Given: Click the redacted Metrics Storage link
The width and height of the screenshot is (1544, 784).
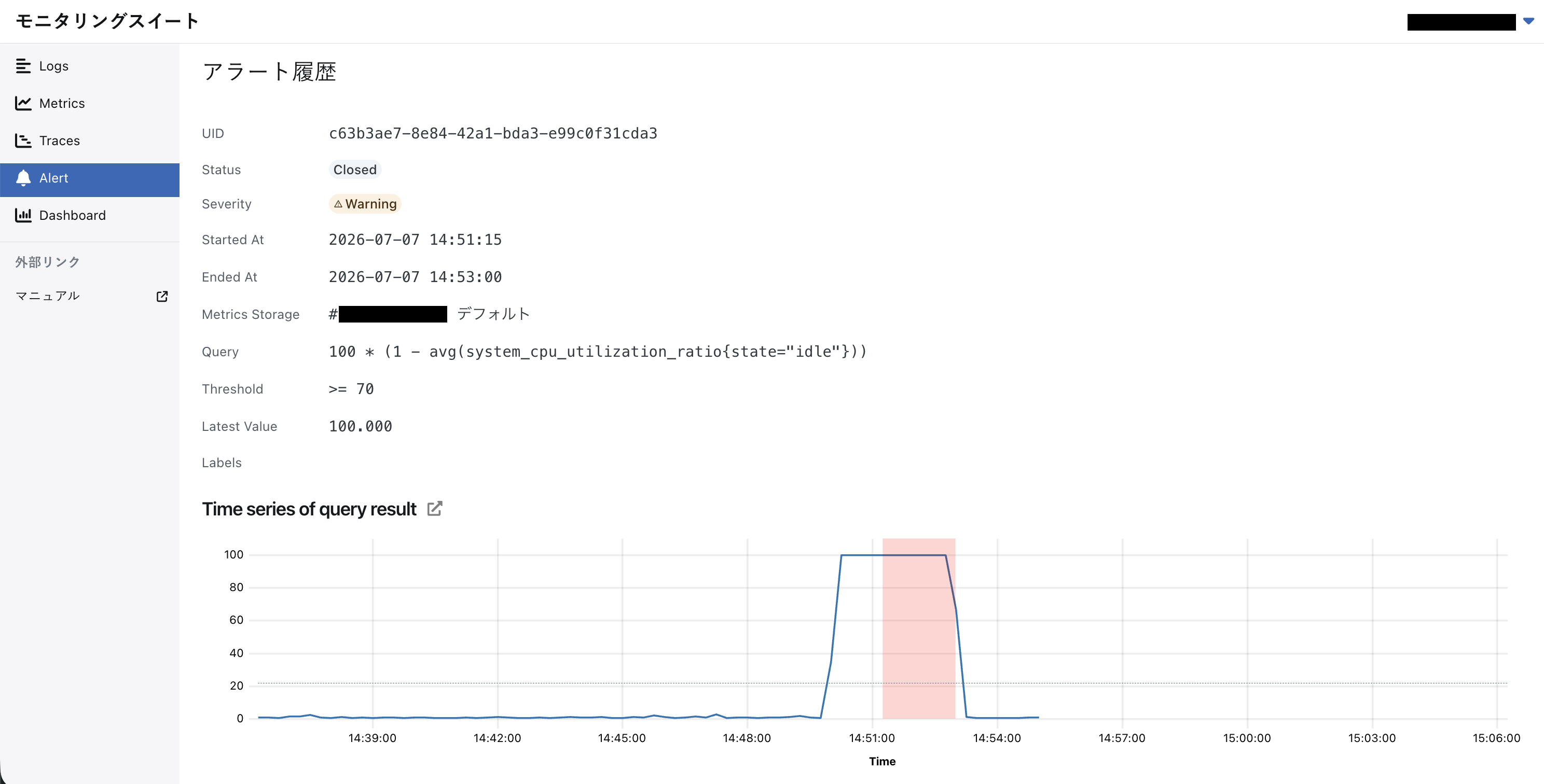Looking at the screenshot, I should pos(393,314).
